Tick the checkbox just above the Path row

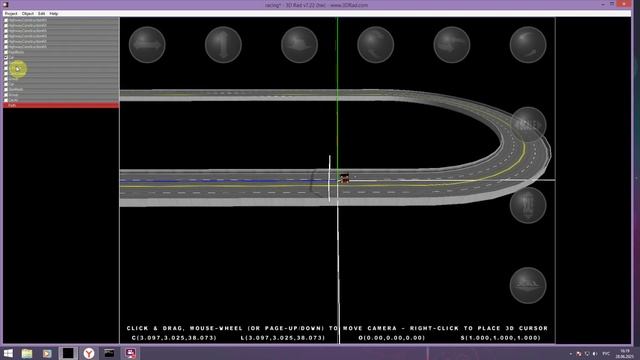[x=6, y=100]
